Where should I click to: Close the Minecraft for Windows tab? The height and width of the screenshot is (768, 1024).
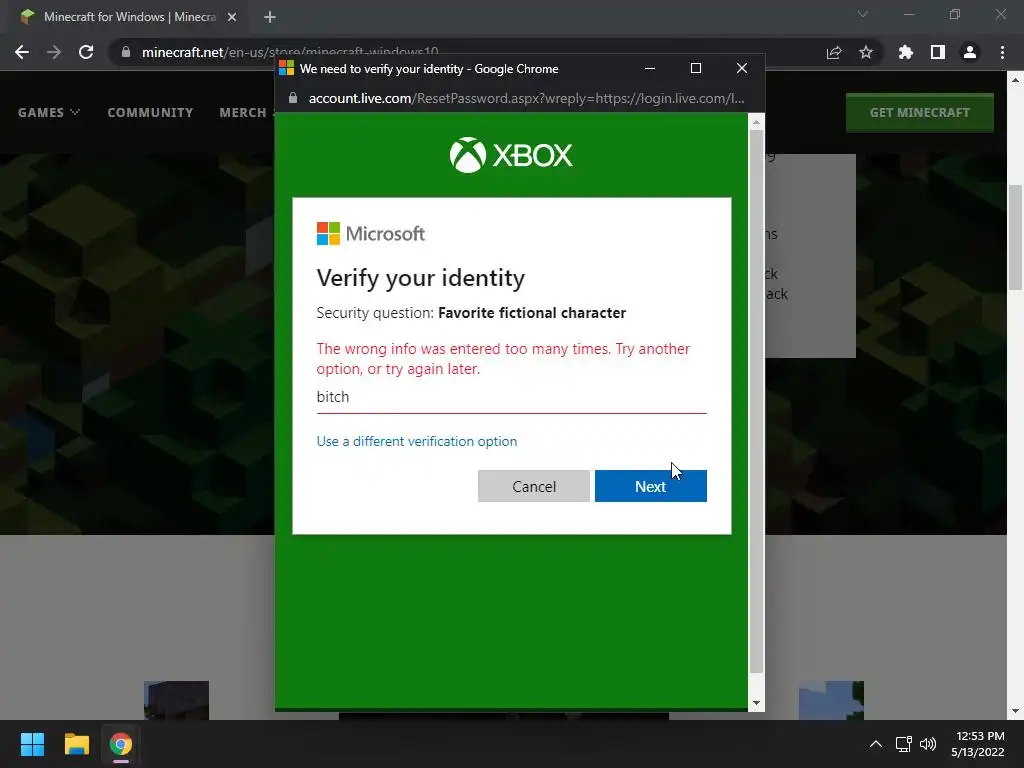pos(232,17)
